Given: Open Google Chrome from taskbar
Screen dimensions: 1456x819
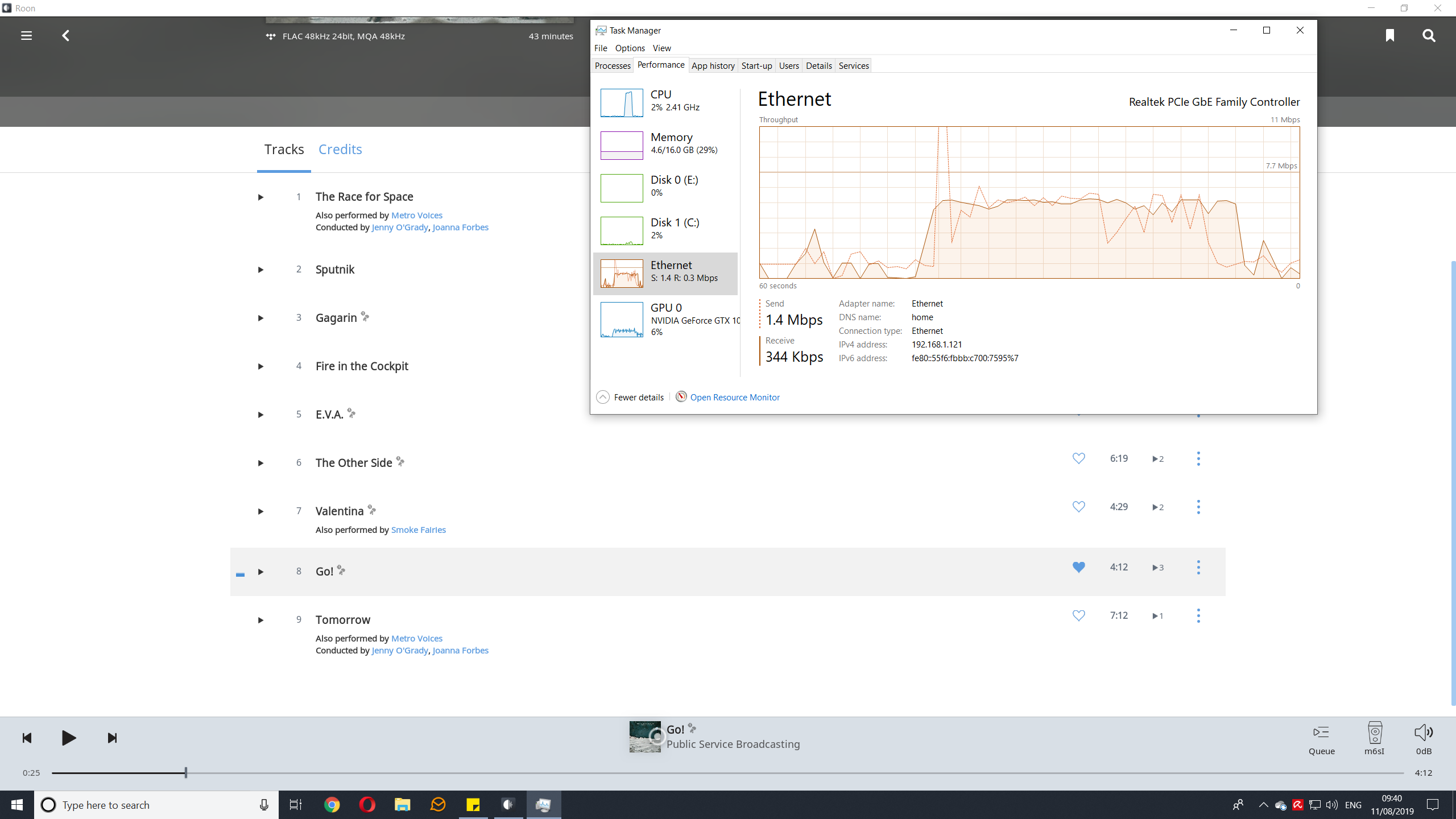Looking at the screenshot, I should [332, 805].
